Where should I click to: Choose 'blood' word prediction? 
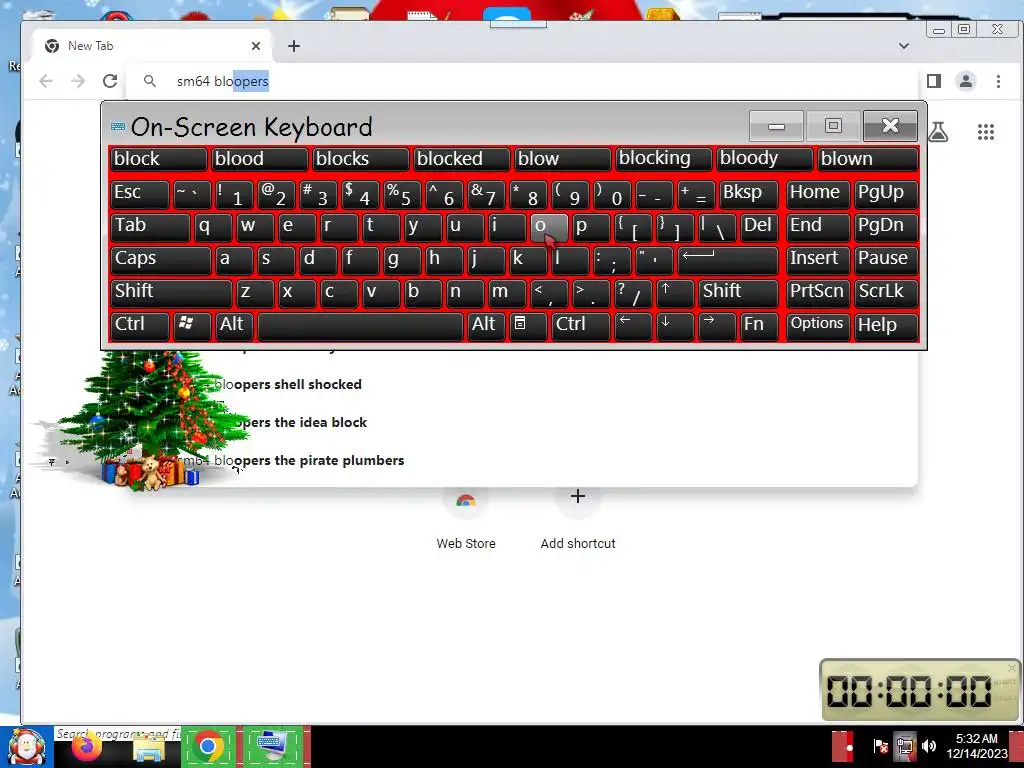click(x=259, y=159)
